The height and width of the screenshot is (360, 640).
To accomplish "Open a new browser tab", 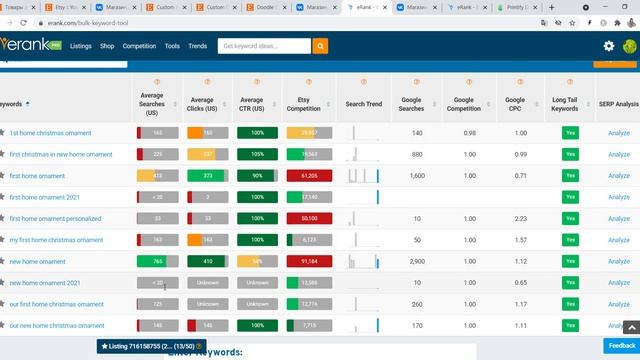I will (x=551, y=7).
